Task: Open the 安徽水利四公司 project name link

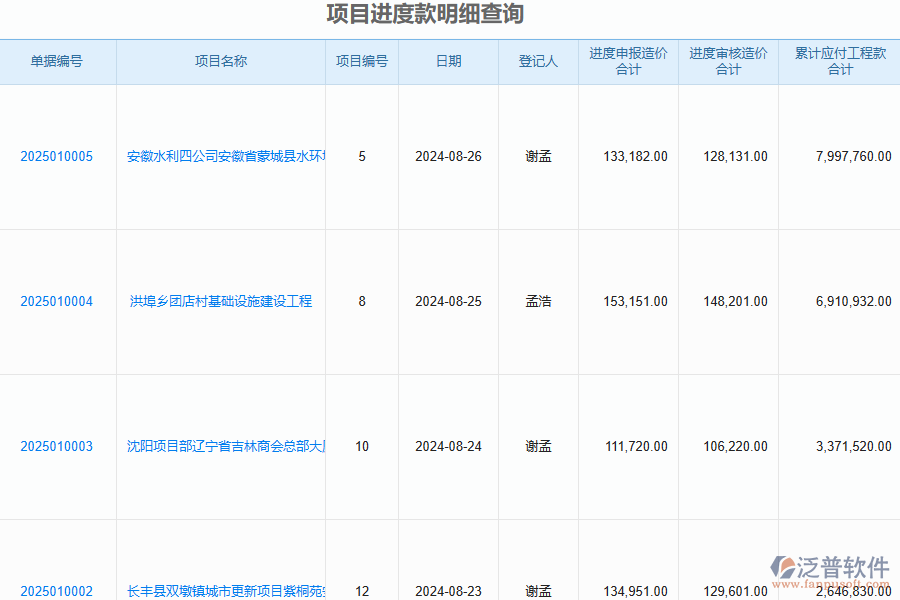Action: [220, 156]
